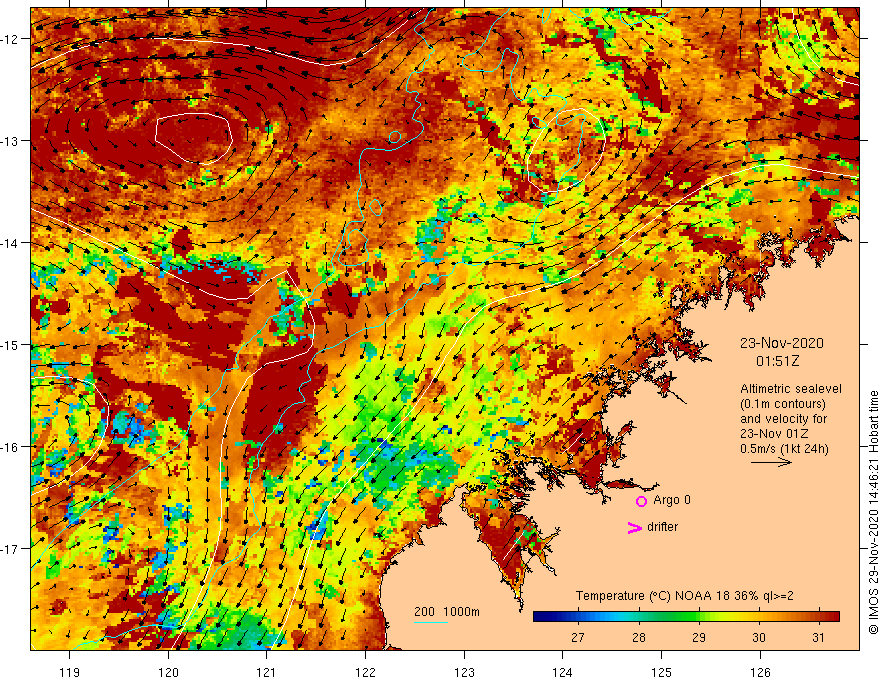880x680 pixels.
Task: Click the 'Altimetric sealevel' legend text
Action: [x=791, y=389]
